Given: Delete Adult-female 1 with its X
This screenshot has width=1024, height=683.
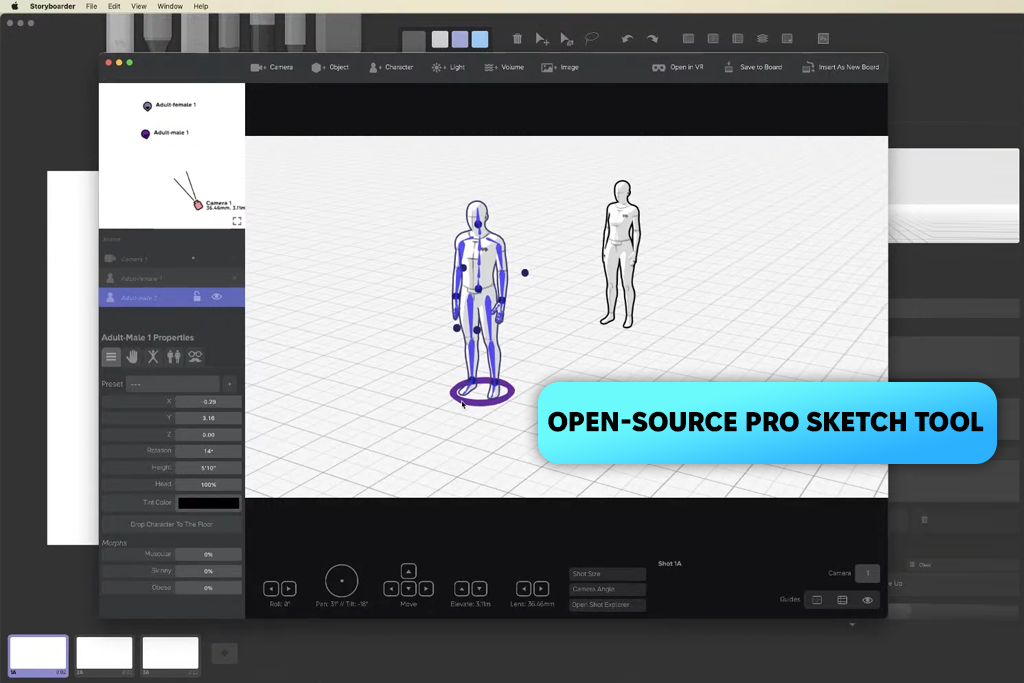Looking at the screenshot, I should pyautogui.click(x=234, y=278).
